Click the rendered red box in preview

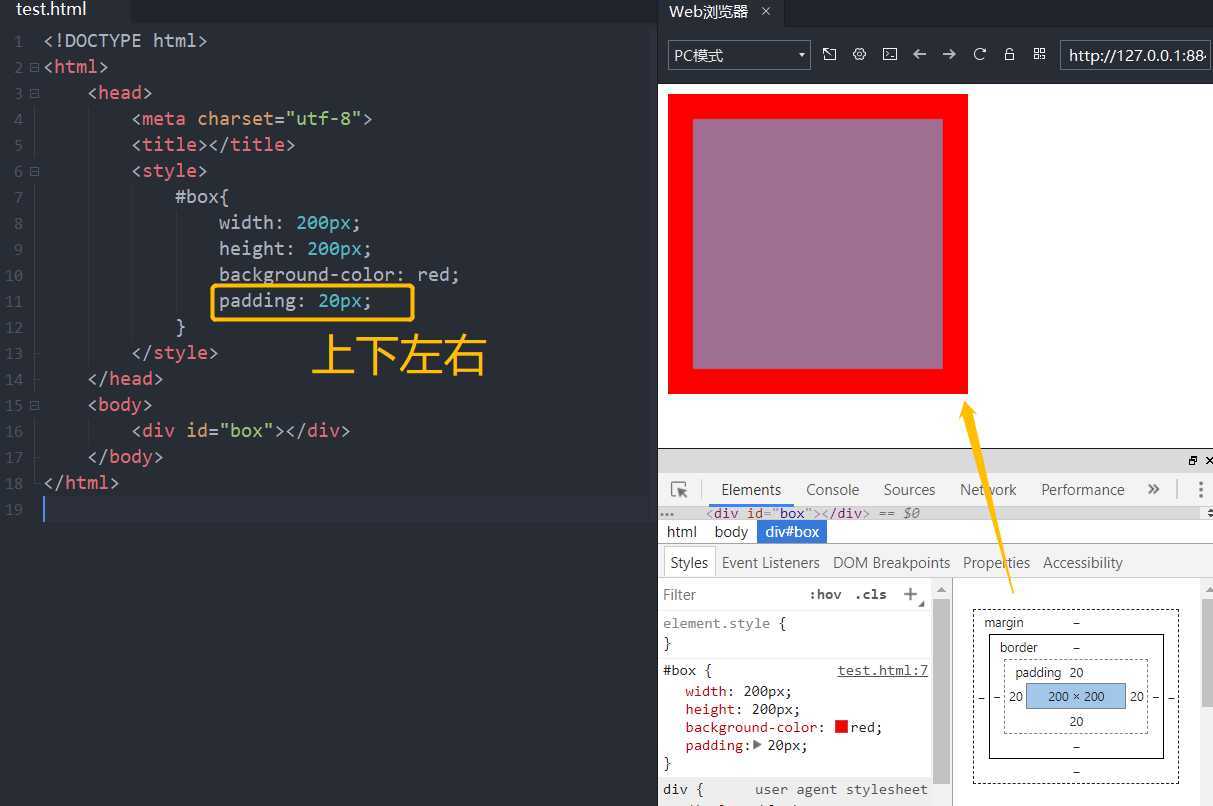coord(817,244)
